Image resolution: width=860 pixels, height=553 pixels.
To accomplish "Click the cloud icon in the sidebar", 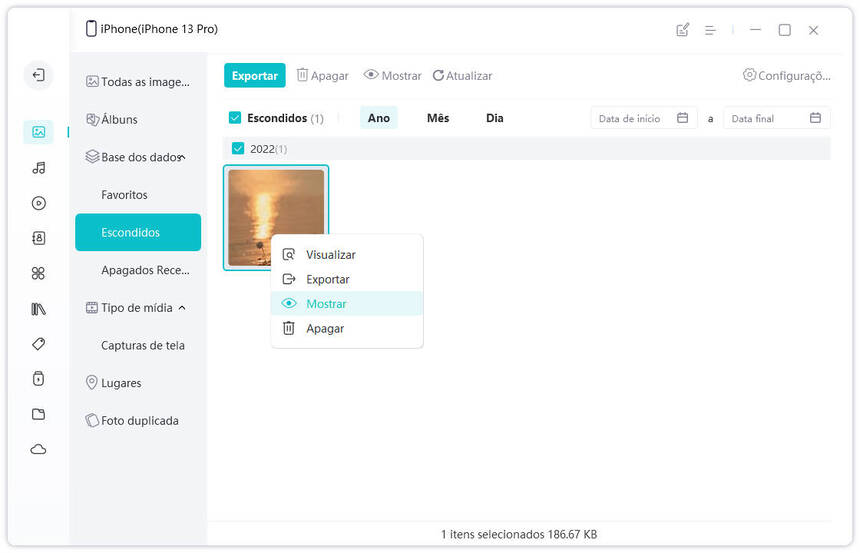I will click(38, 449).
